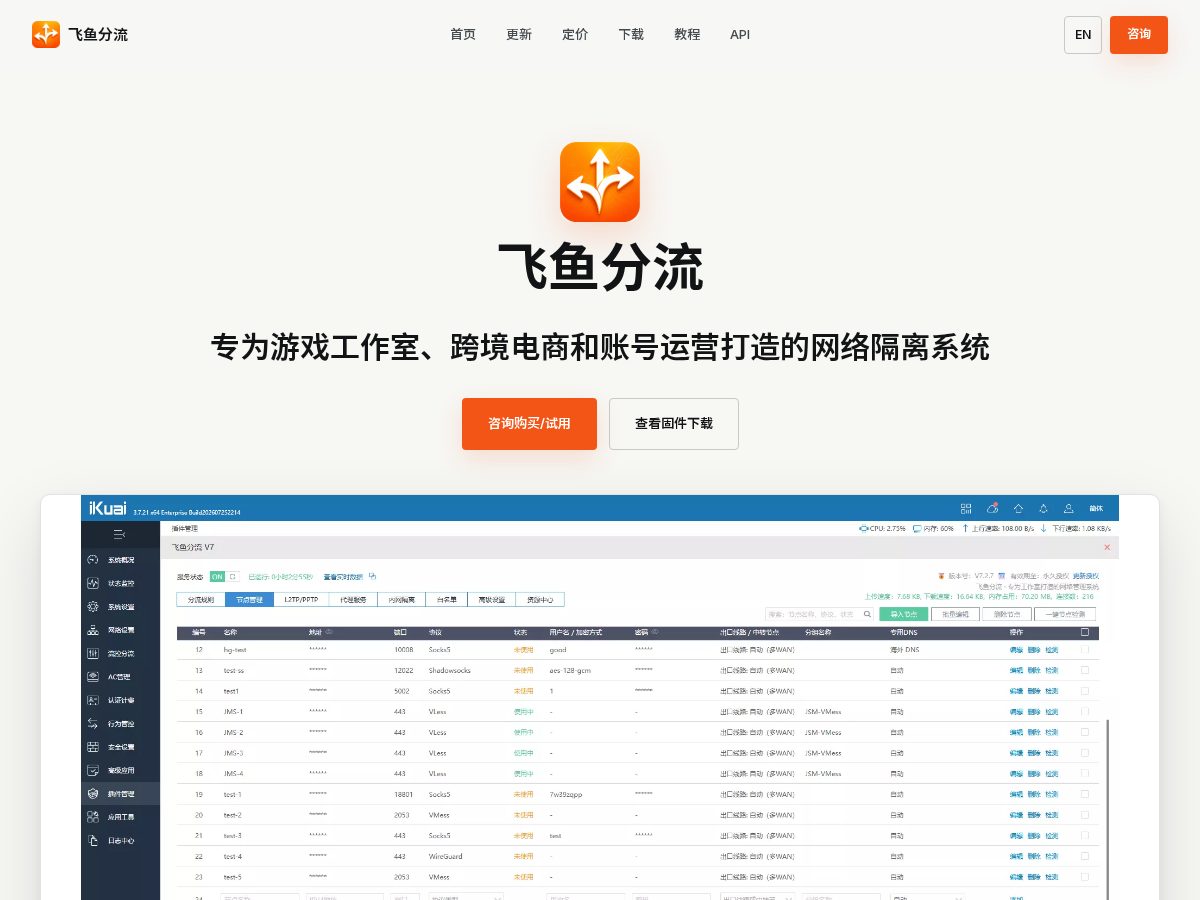Open AC管理 in the iKuai sidebar
This screenshot has width=1200, height=900.
point(120,677)
